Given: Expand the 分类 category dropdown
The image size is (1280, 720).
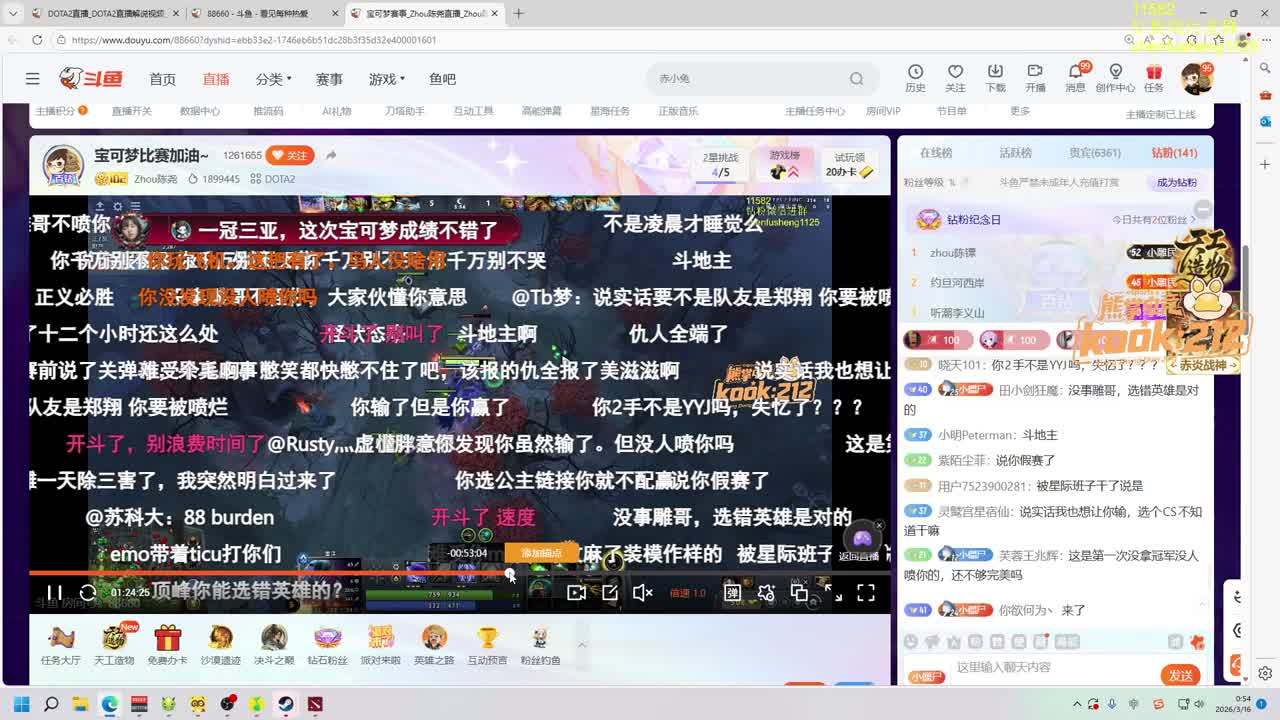Looking at the screenshot, I should (273, 79).
